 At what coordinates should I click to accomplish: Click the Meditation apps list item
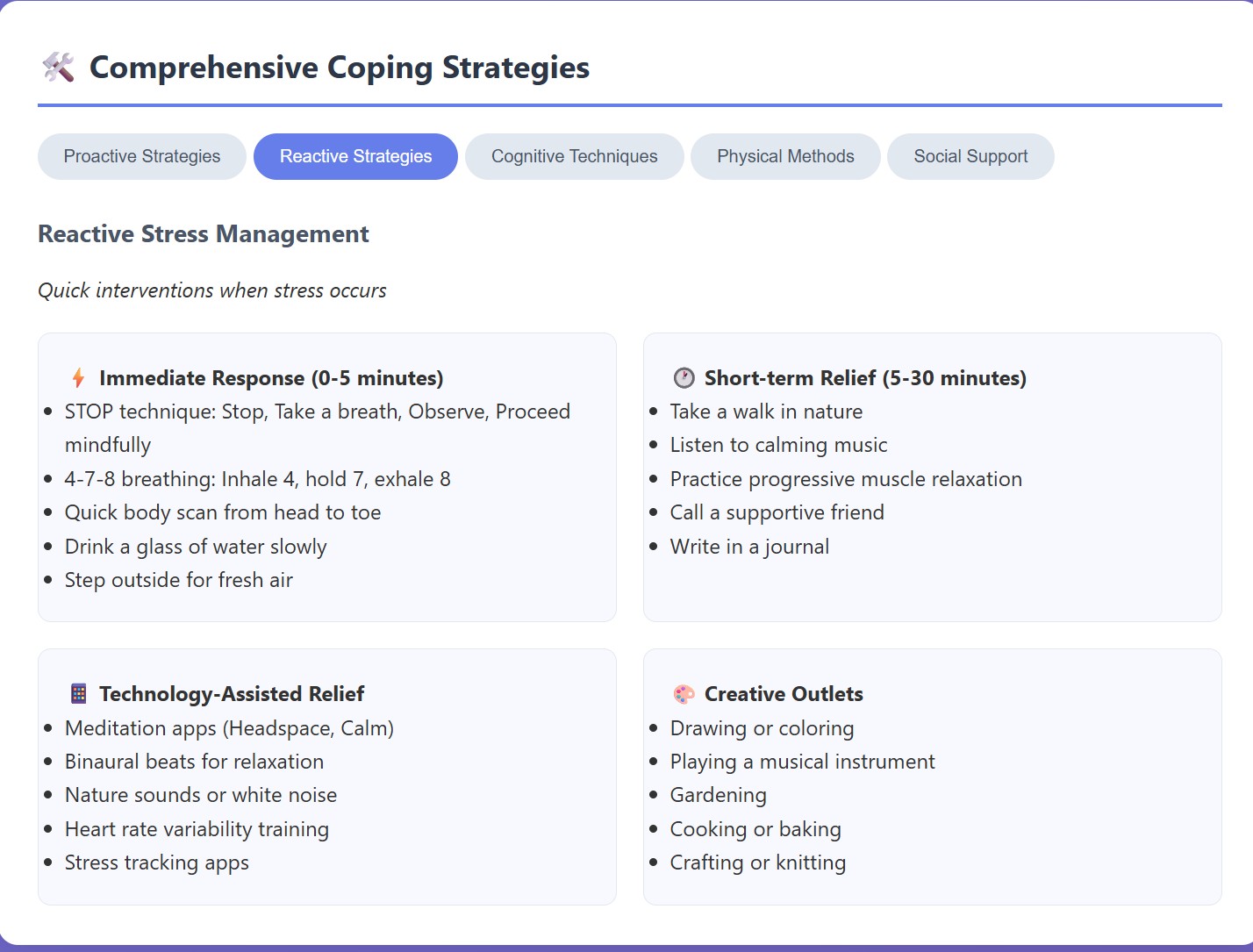tap(229, 728)
